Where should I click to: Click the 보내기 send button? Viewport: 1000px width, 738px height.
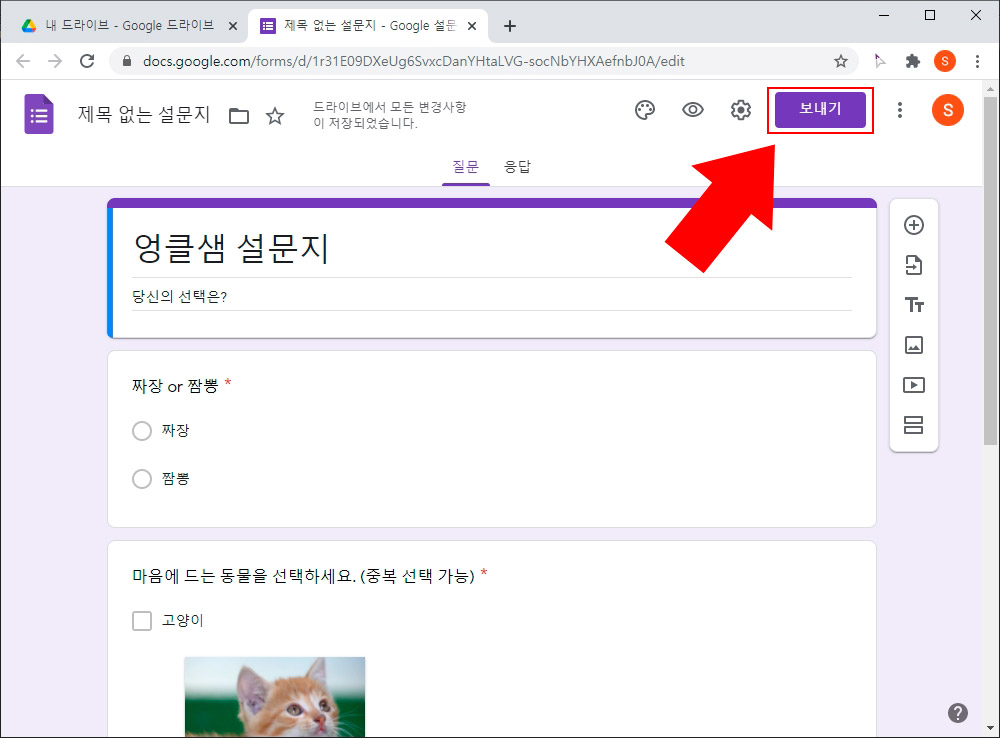click(x=820, y=110)
